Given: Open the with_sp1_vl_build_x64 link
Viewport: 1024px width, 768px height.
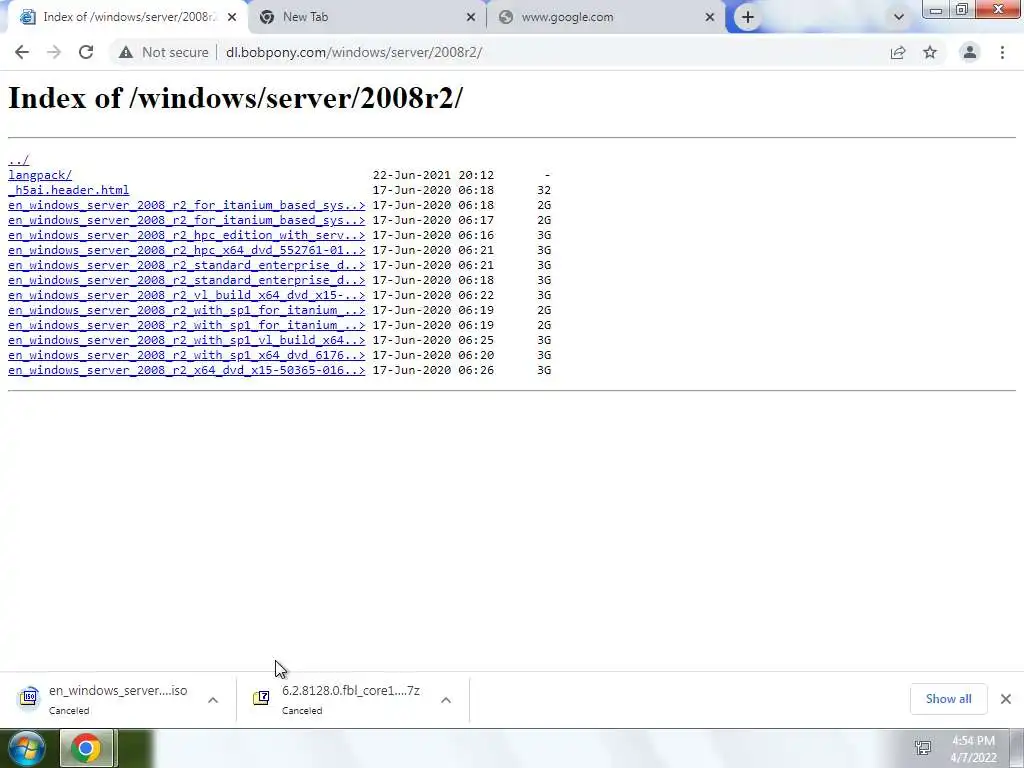Looking at the screenshot, I should pyautogui.click(x=187, y=340).
